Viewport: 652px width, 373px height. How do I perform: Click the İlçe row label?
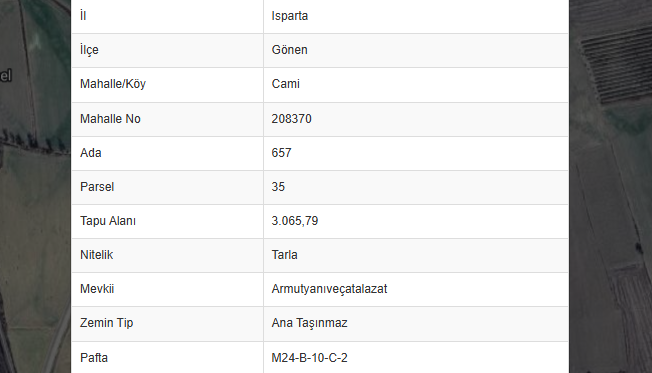(89, 50)
